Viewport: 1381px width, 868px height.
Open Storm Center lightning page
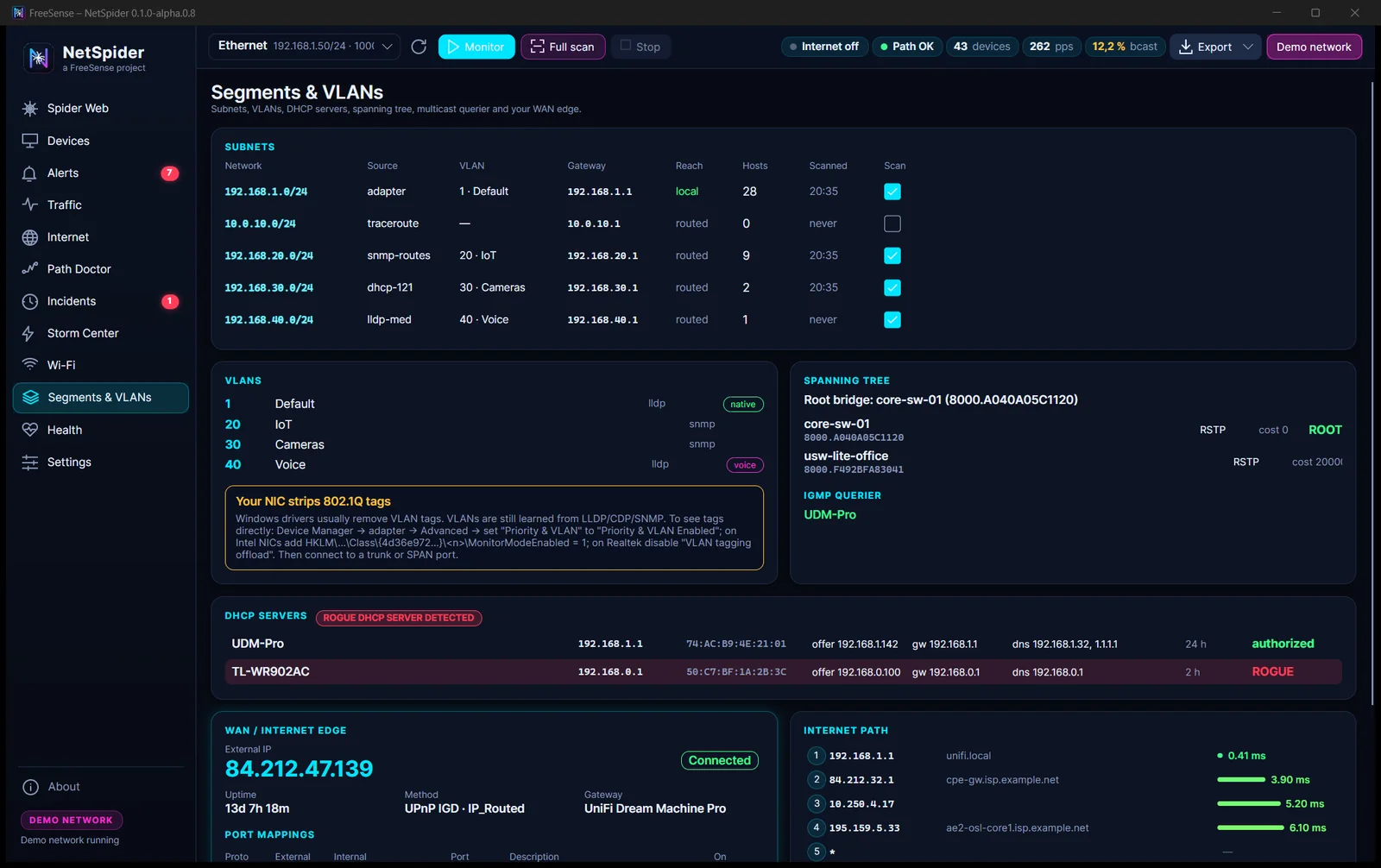click(x=100, y=333)
